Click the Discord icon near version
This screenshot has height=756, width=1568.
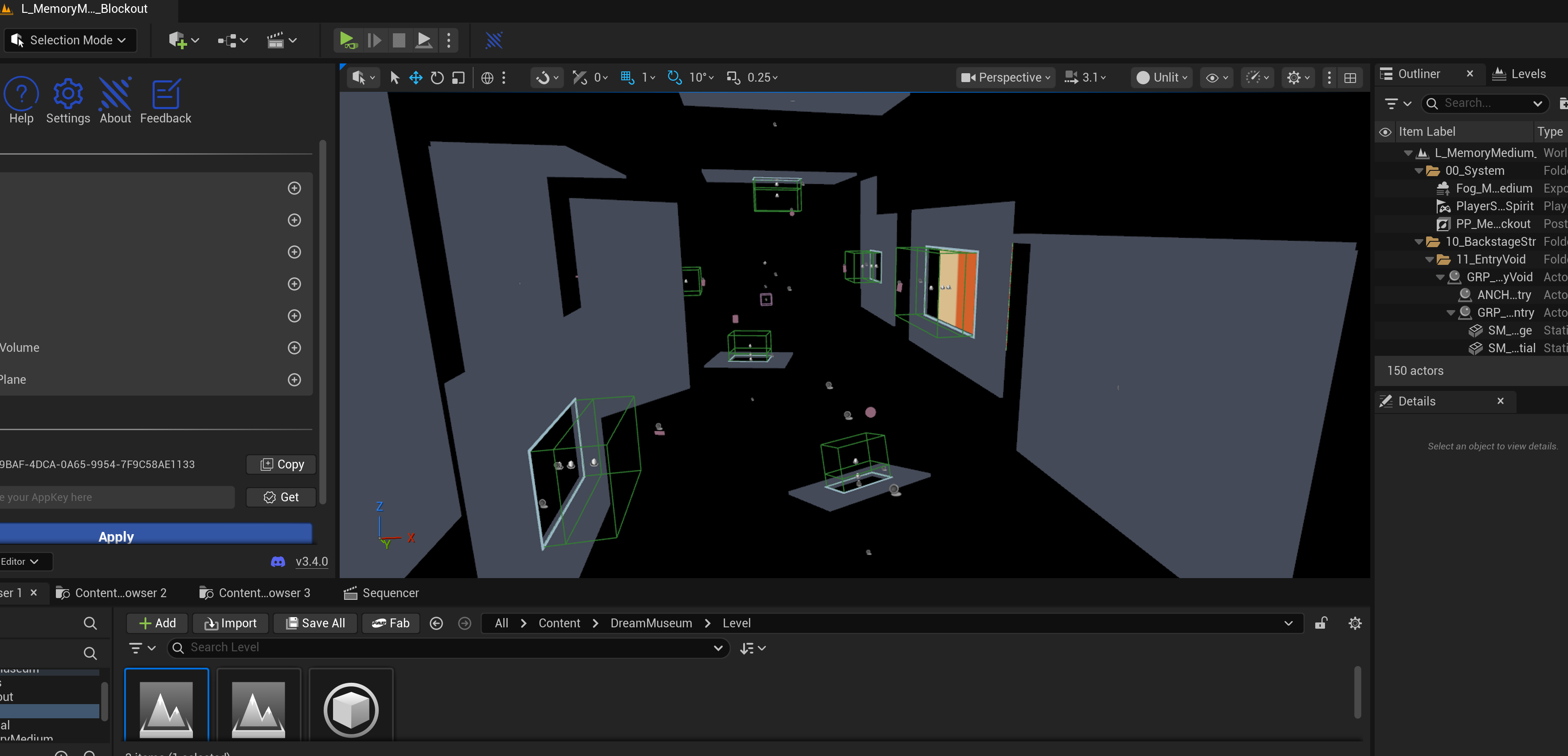(278, 561)
